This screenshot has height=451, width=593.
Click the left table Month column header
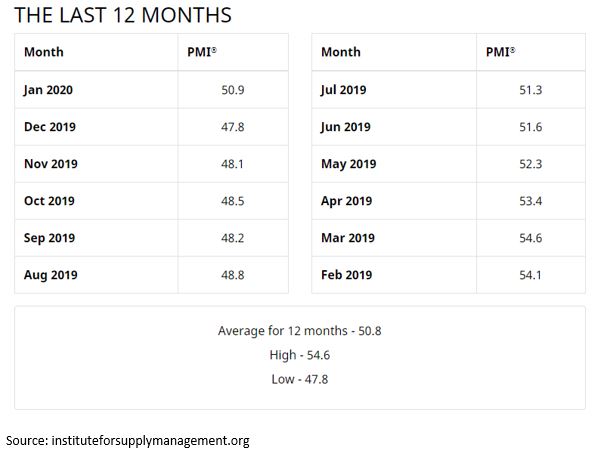pos(44,52)
